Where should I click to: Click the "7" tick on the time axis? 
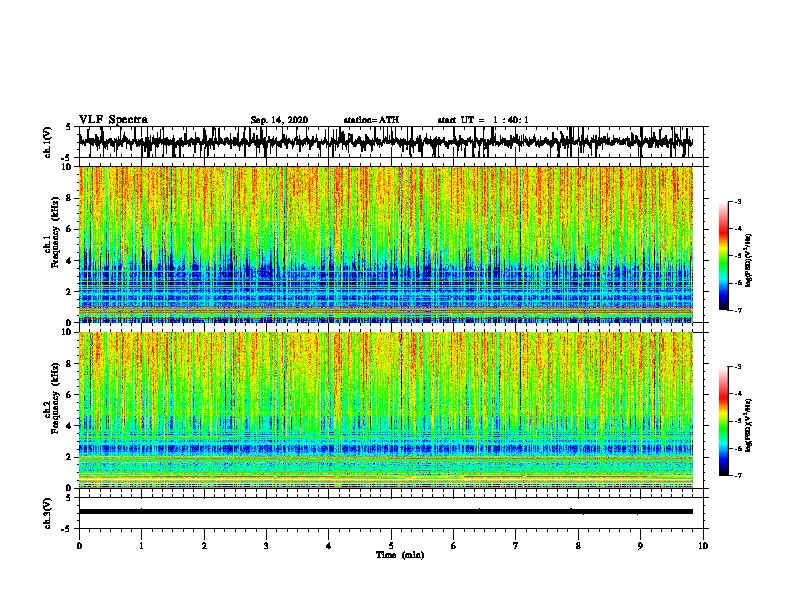(x=516, y=546)
